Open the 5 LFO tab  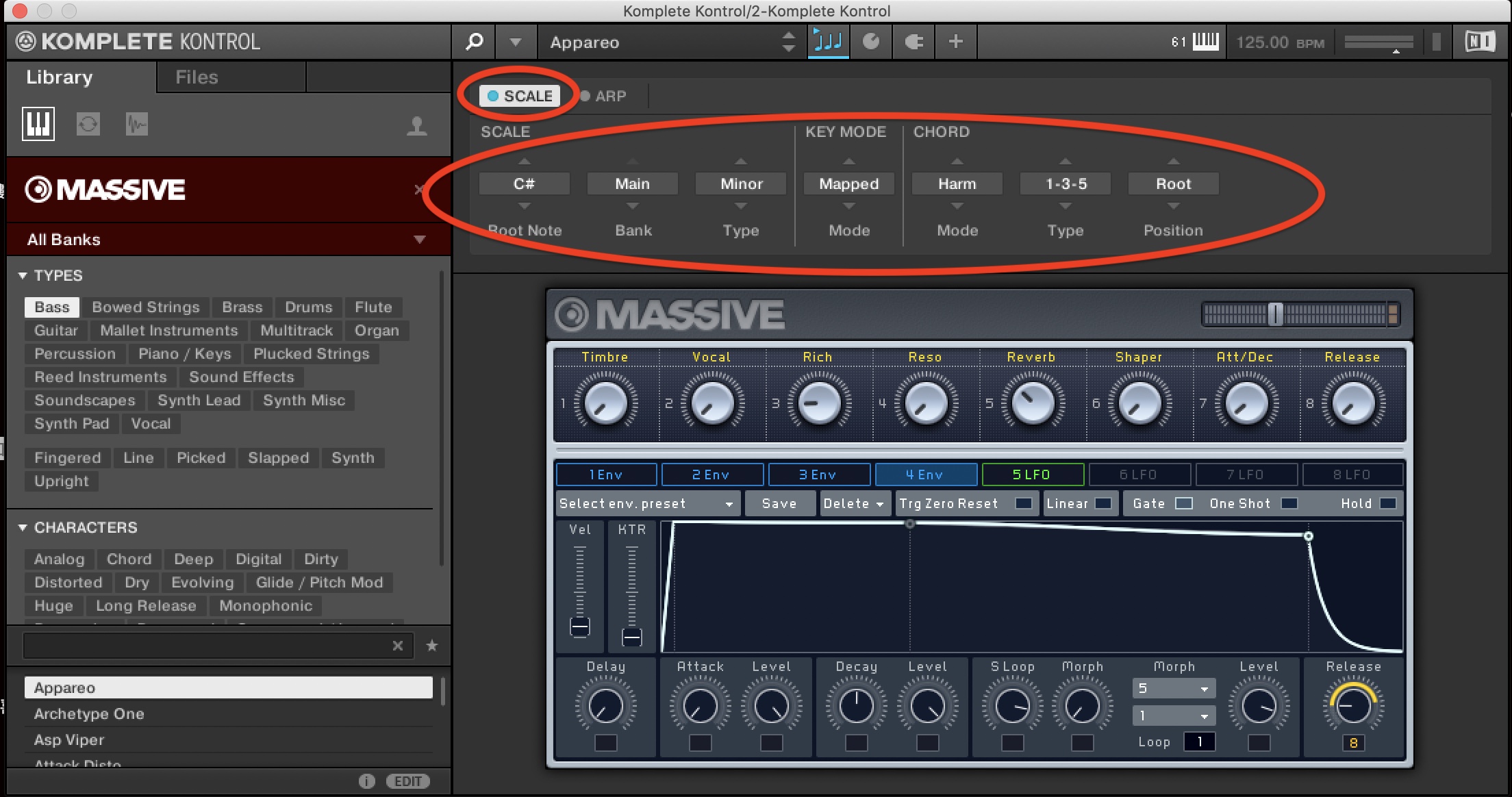pos(1032,475)
